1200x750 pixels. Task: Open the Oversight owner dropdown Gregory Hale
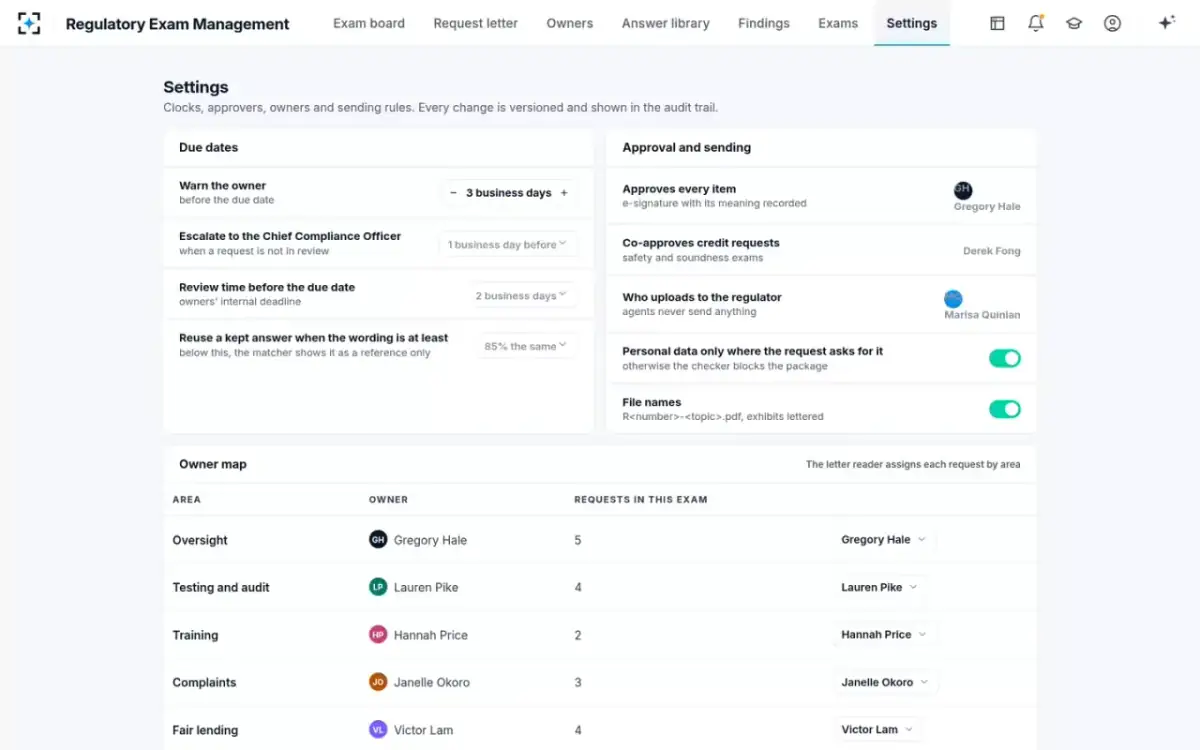[883, 540]
